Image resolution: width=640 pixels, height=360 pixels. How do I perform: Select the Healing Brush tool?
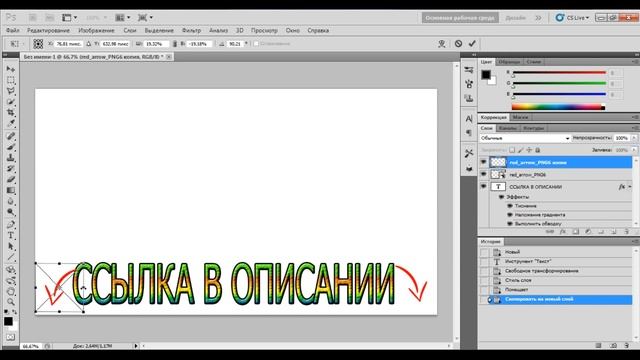(11, 136)
